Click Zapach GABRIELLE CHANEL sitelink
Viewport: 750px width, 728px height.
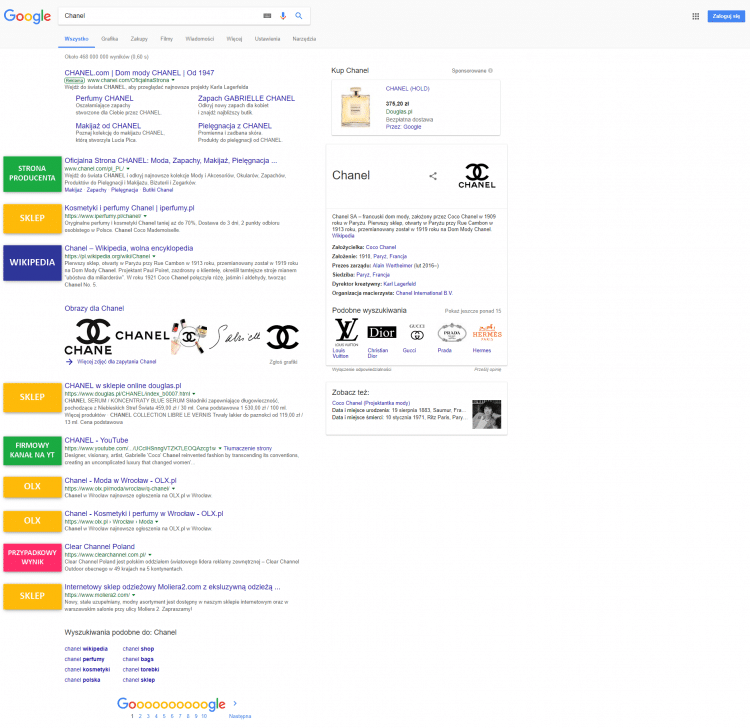coord(246,98)
